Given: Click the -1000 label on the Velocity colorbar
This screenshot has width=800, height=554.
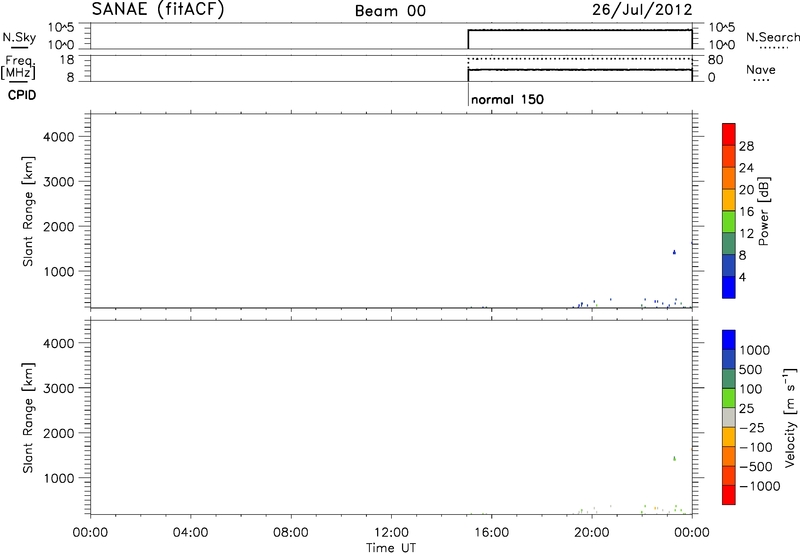Looking at the screenshot, I should [759, 486].
